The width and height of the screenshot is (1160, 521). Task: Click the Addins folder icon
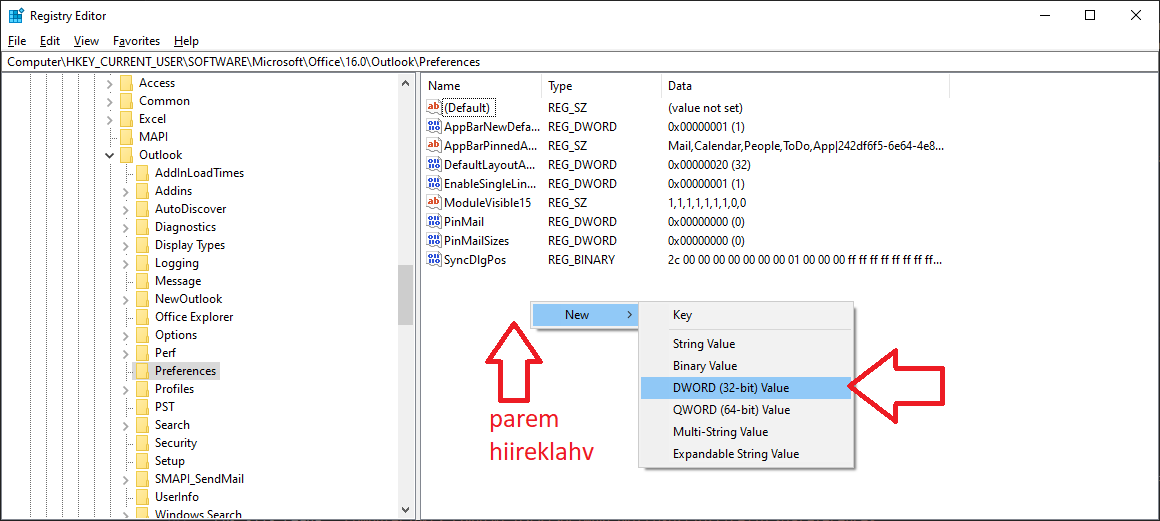pyautogui.click(x=142, y=191)
